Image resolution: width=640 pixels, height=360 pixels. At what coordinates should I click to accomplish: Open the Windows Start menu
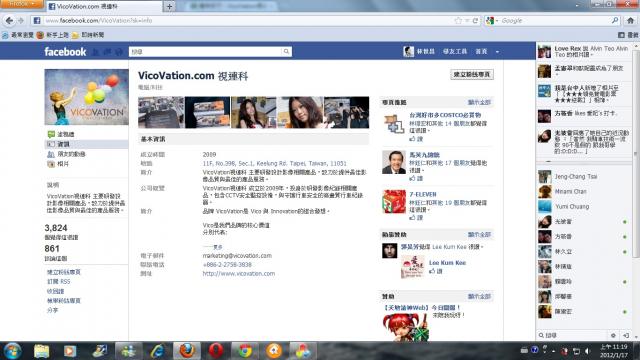[13, 351]
